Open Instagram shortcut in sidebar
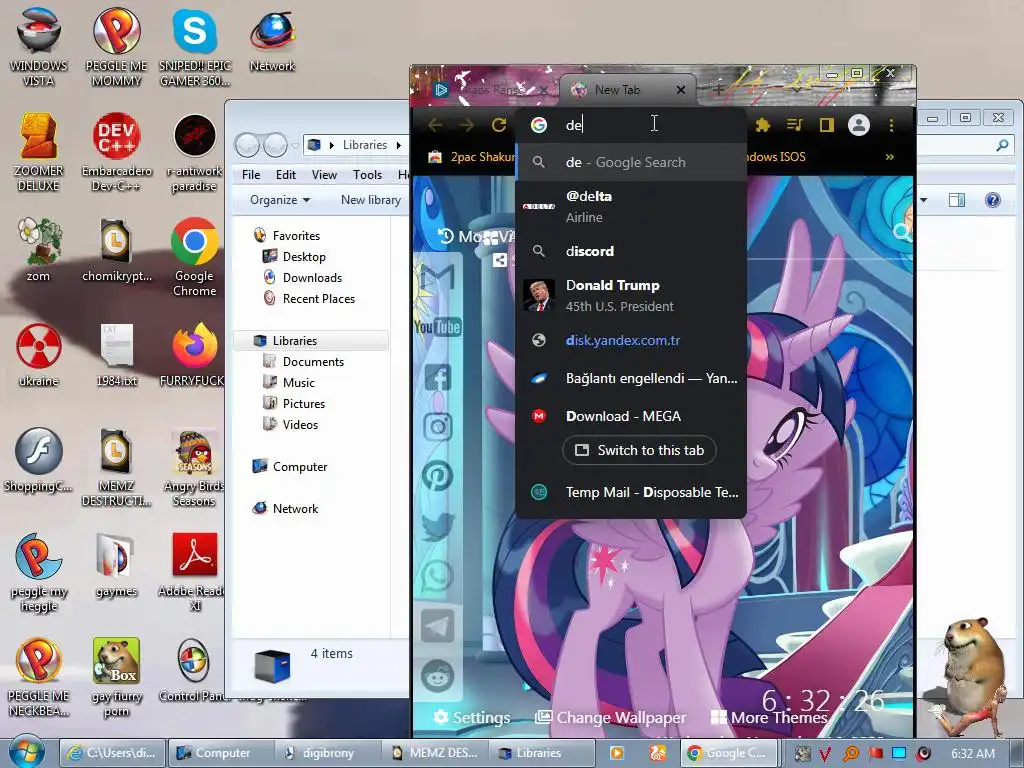This screenshot has width=1024, height=768. click(438, 427)
